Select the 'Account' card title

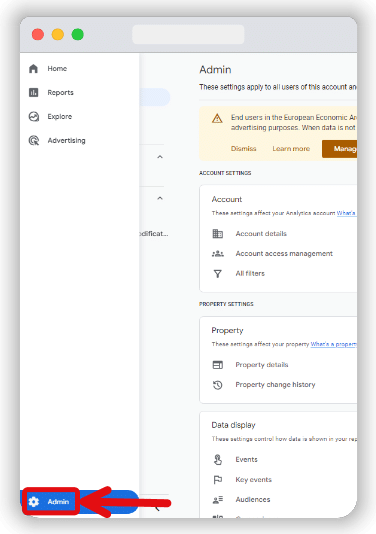pos(227,199)
